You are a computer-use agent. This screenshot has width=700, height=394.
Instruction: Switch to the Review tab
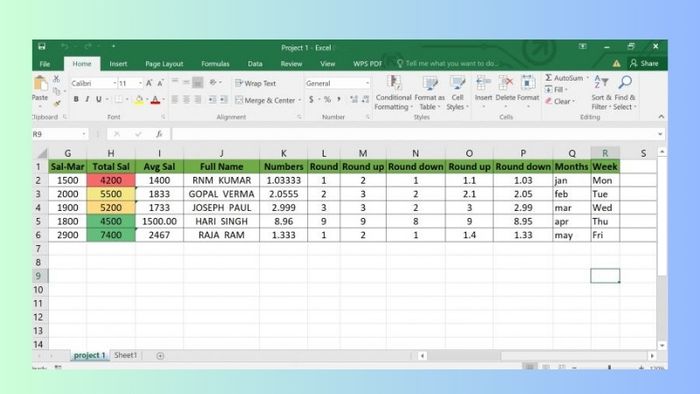click(291, 64)
